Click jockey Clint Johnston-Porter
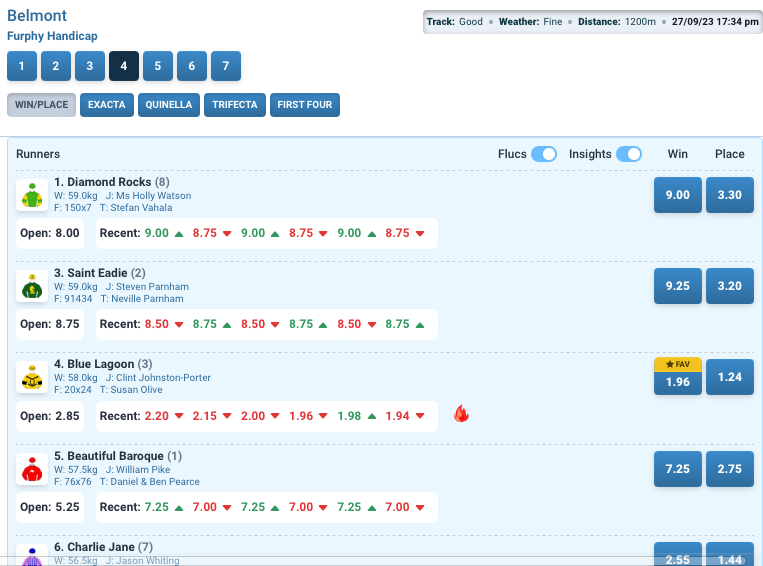Image resolution: width=763 pixels, height=566 pixels. point(158,378)
